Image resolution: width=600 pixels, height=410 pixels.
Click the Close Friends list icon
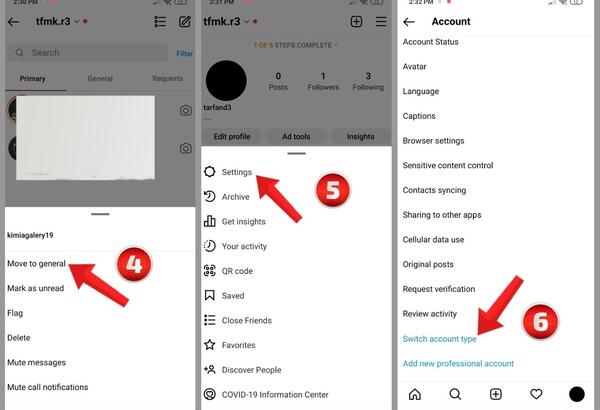coord(210,320)
